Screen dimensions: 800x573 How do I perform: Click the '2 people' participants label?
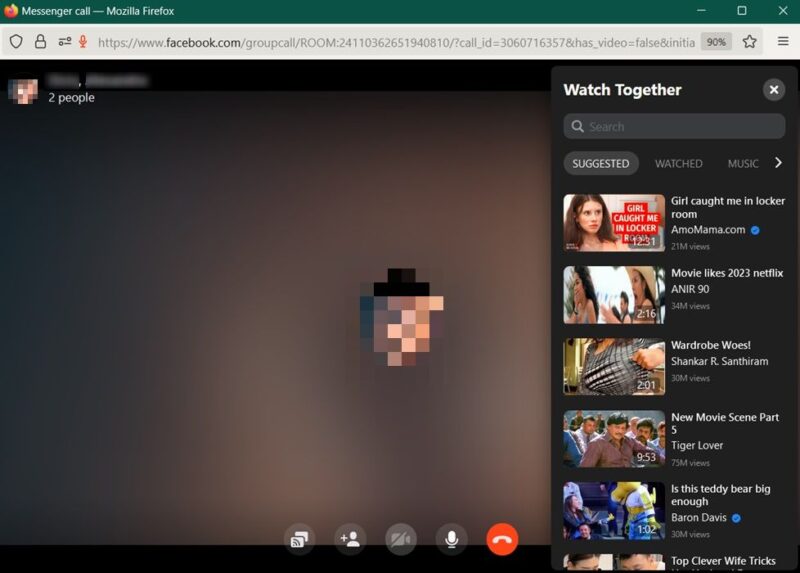point(71,97)
